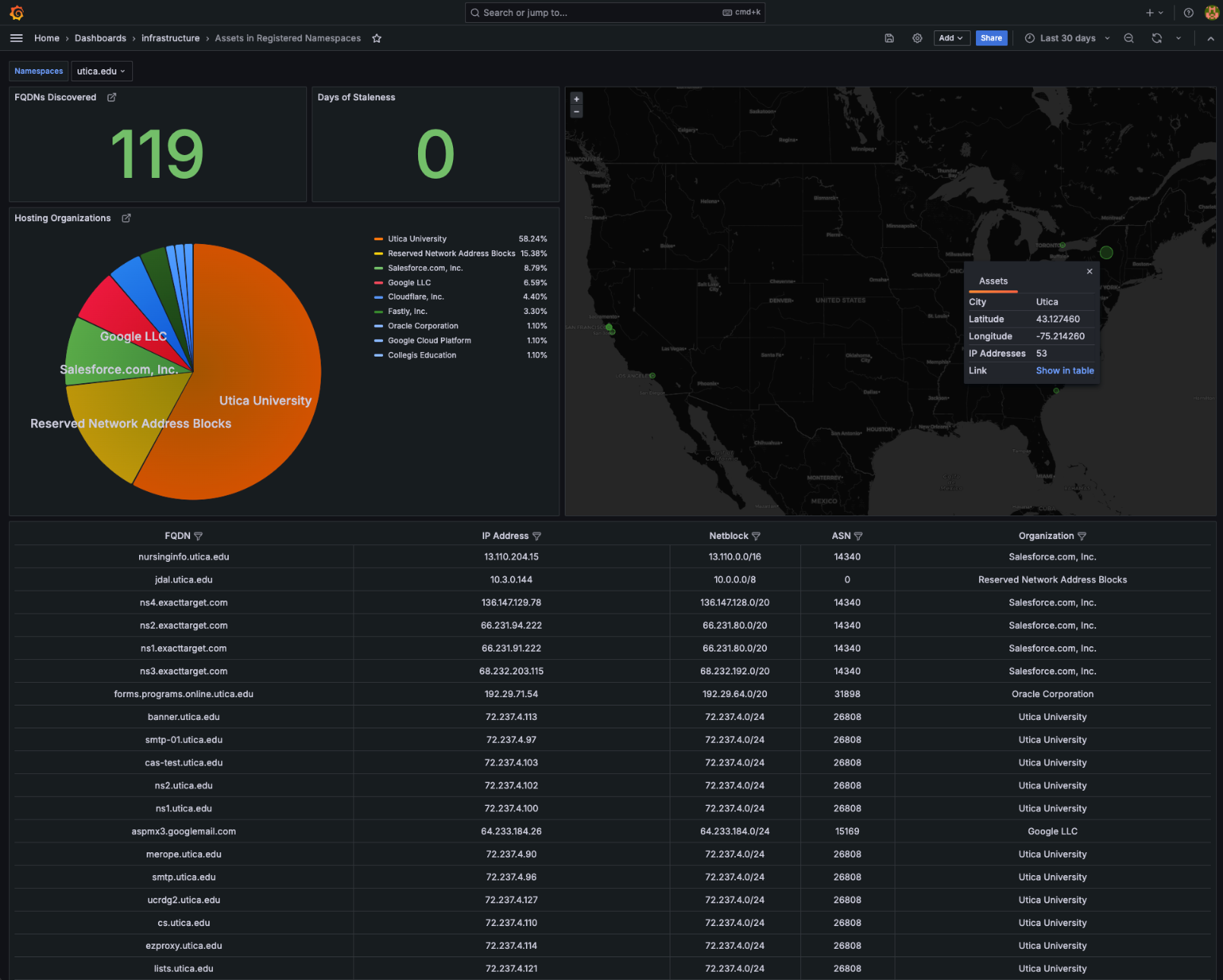This screenshot has width=1223, height=980.
Task: Click the jdal.utica.edu cell
Action: click(184, 579)
